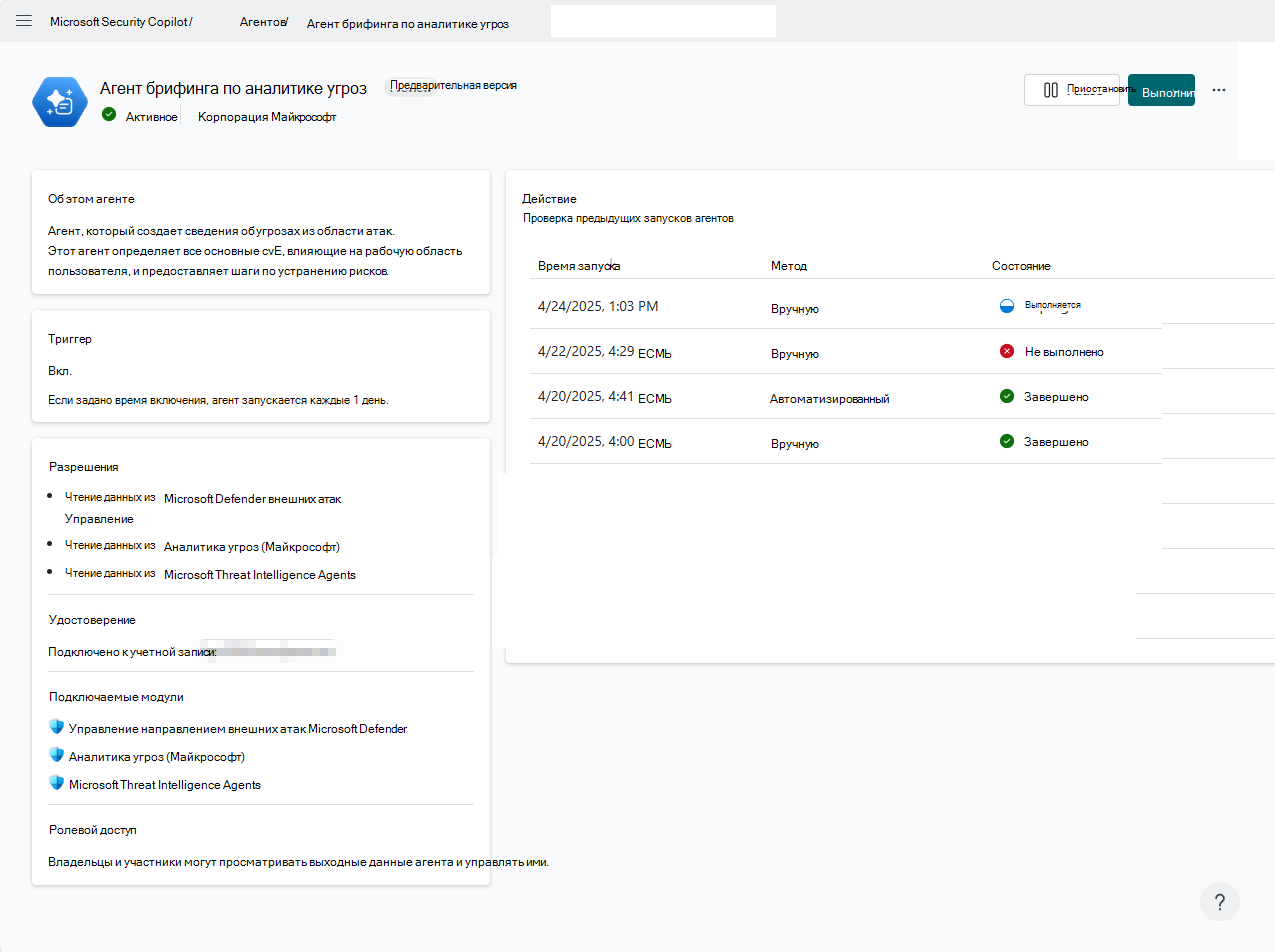The width and height of the screenshot is (1275, 952).
Task: Click the search field in top bar
Action: click(x=663, y=21)
